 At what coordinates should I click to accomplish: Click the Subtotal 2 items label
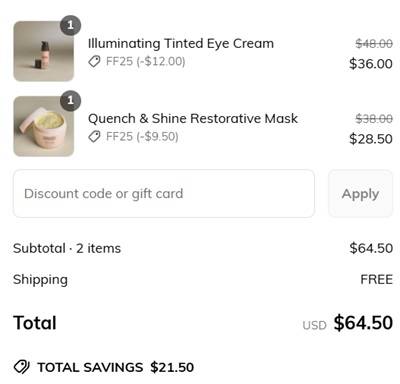click(x=67, y=248)
